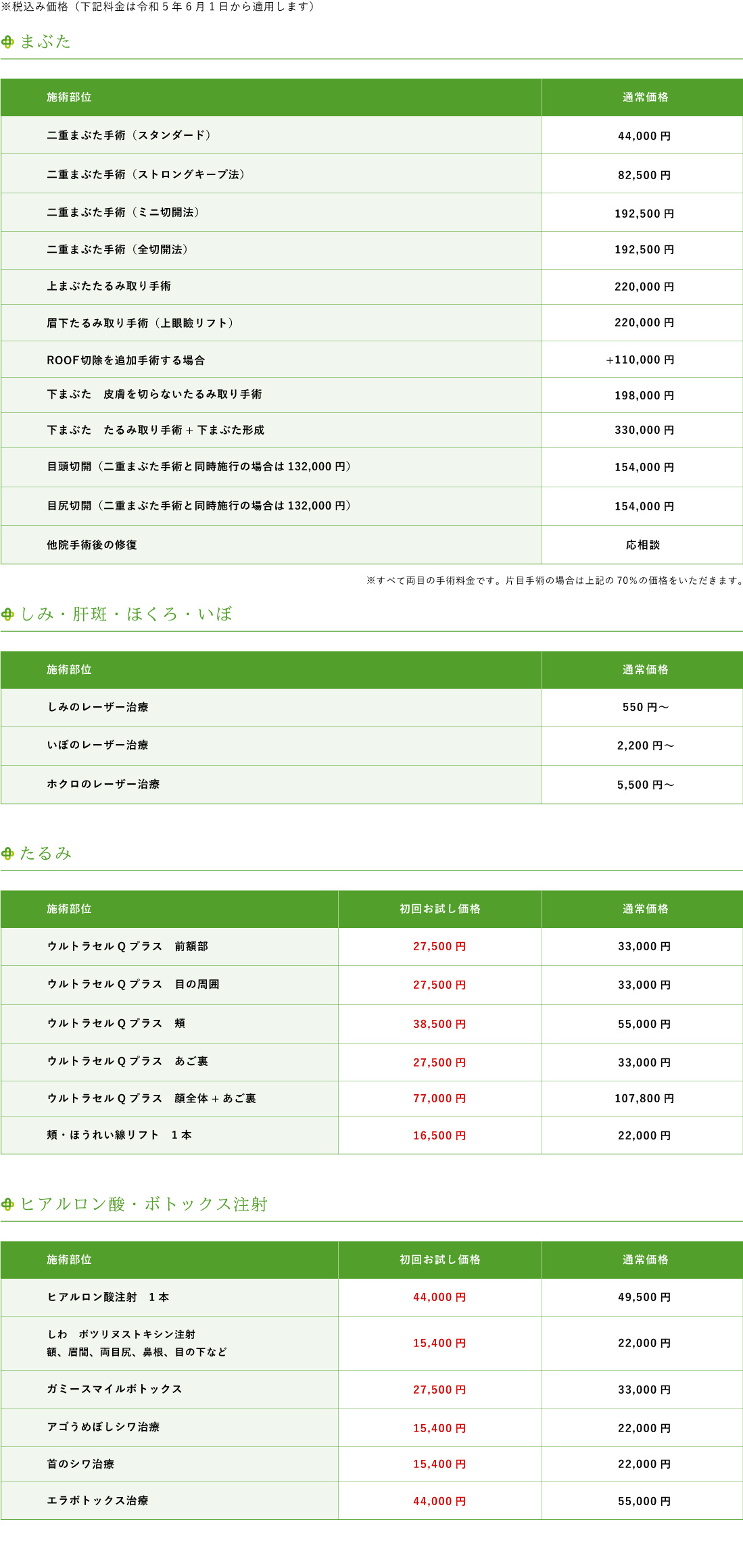Click the 初回お試し価格 header in たるみ table
Screen dimensions: 743x1568
coord(440,909)
